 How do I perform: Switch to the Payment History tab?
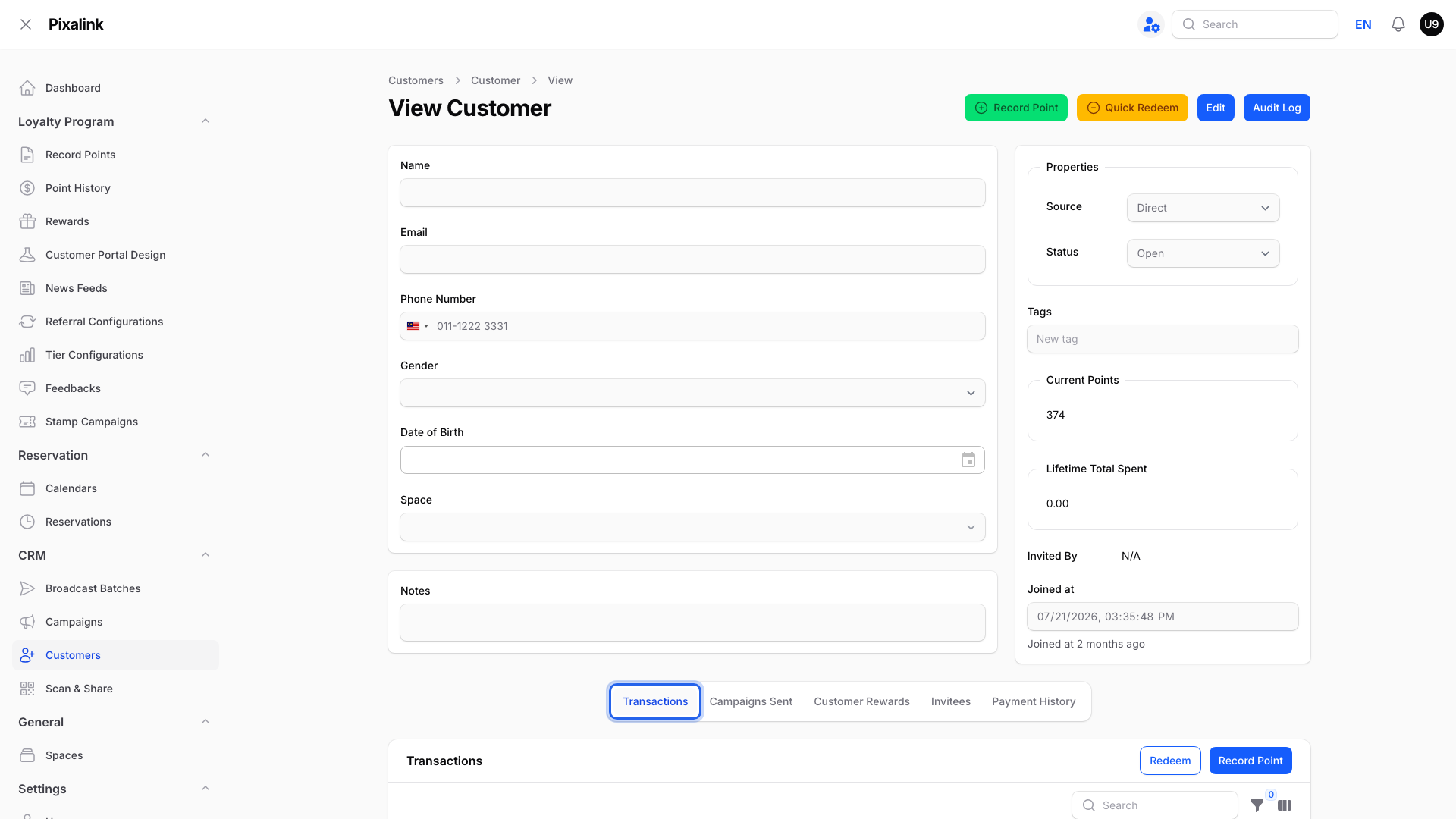point(1034,701)
